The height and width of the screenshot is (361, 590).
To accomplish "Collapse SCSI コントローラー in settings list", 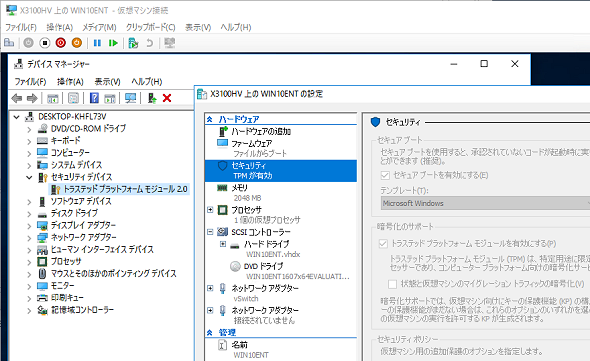I will click(210, 232).
